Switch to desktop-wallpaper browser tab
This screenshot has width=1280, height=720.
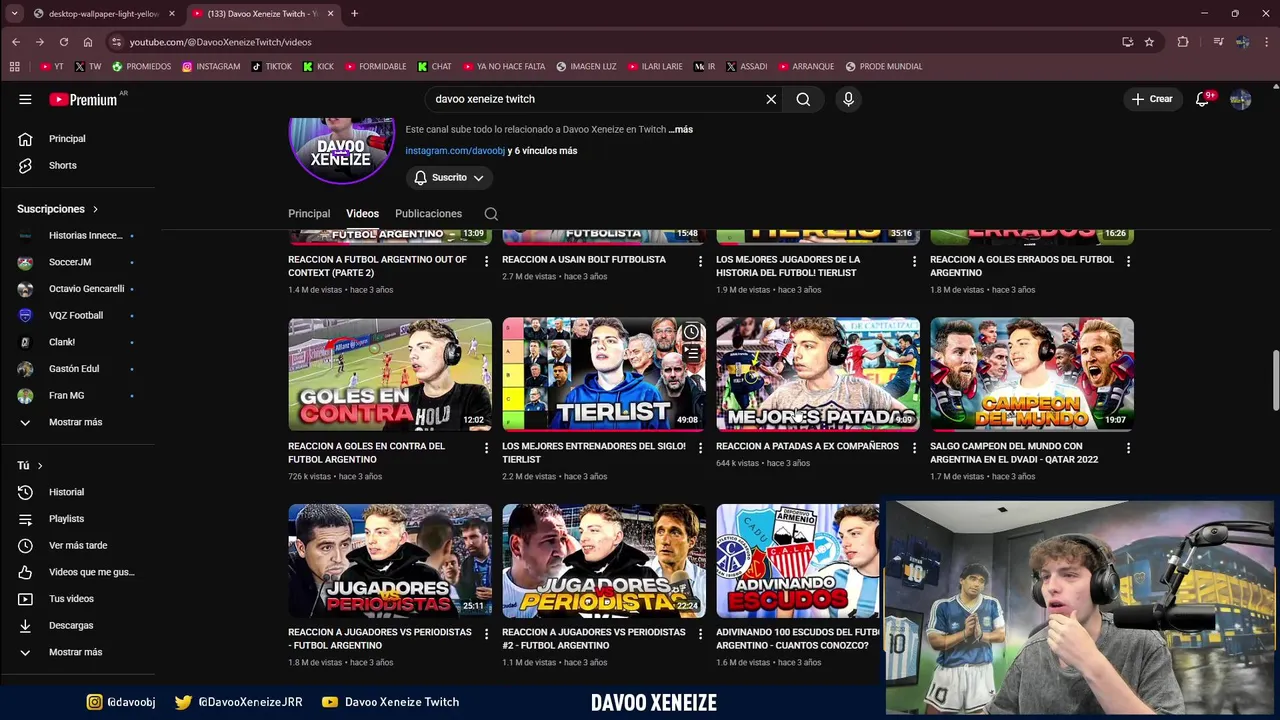click(x=104, y=14)
